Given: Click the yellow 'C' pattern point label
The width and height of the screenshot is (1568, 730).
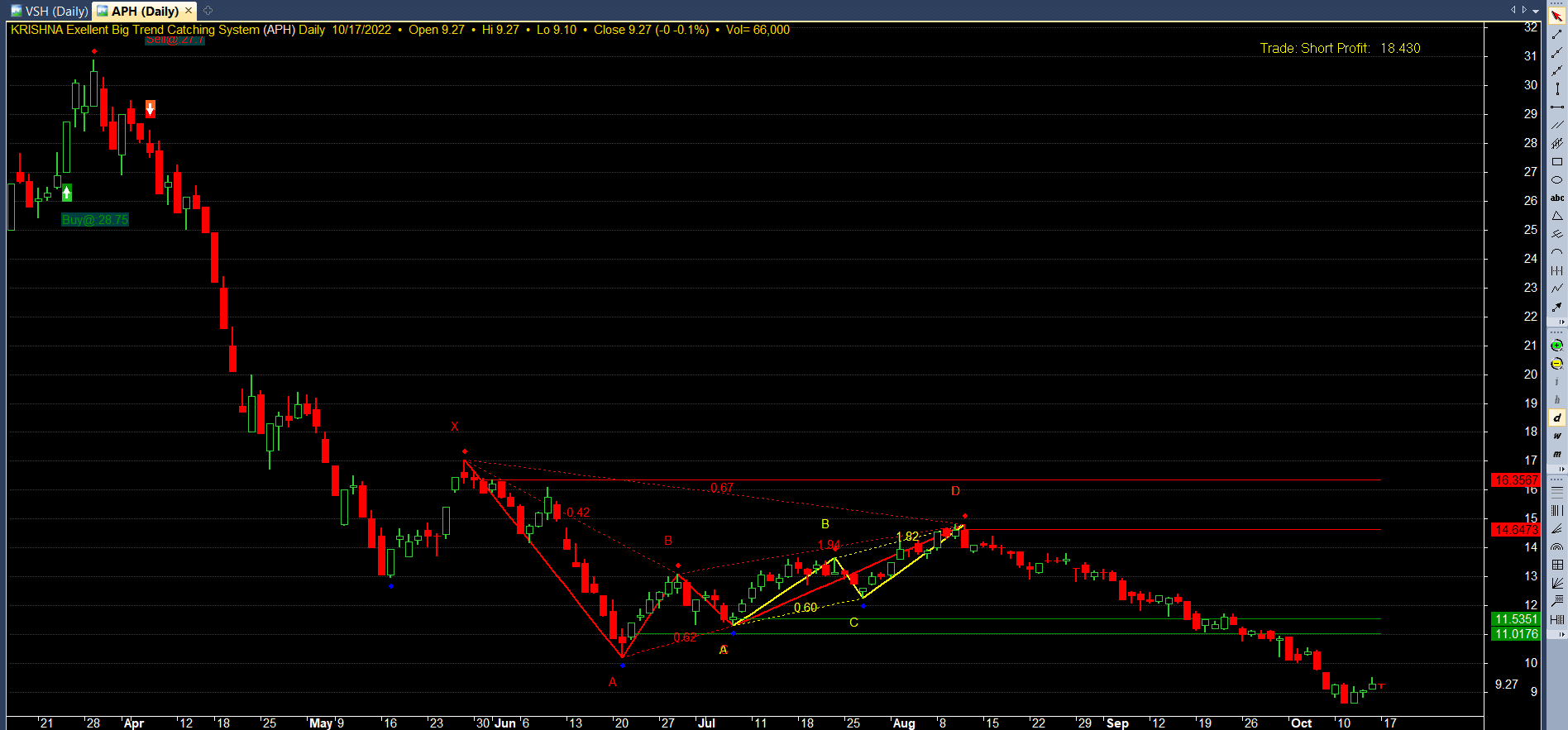Looking at the screenshot, I should coord(853,623).
